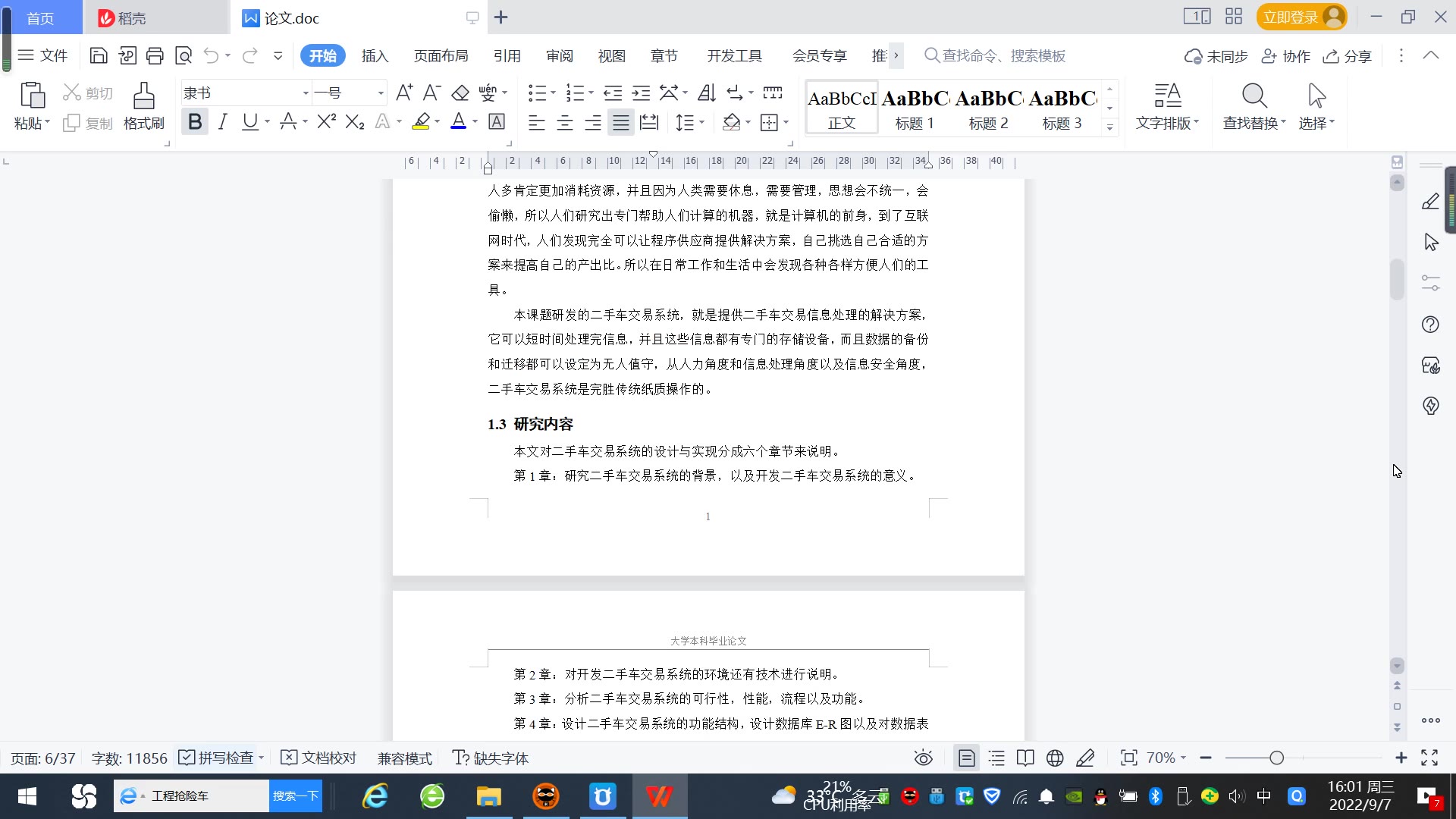Click the Format Painter brush
The image size is (1456, 819).
click(144, 106)
